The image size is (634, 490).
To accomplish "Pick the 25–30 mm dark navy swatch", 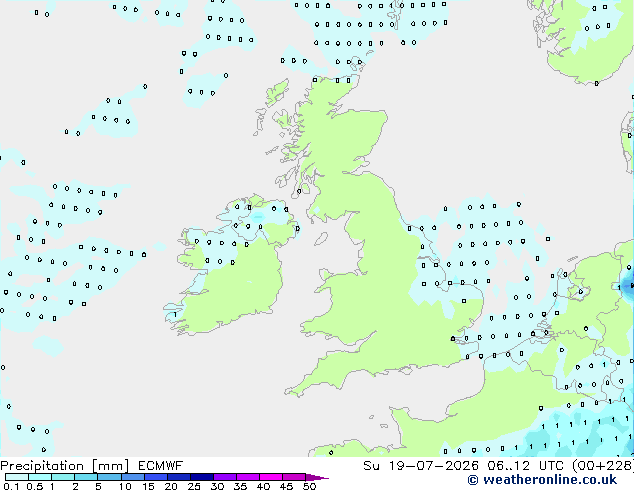I will click(x=202, y=477).
